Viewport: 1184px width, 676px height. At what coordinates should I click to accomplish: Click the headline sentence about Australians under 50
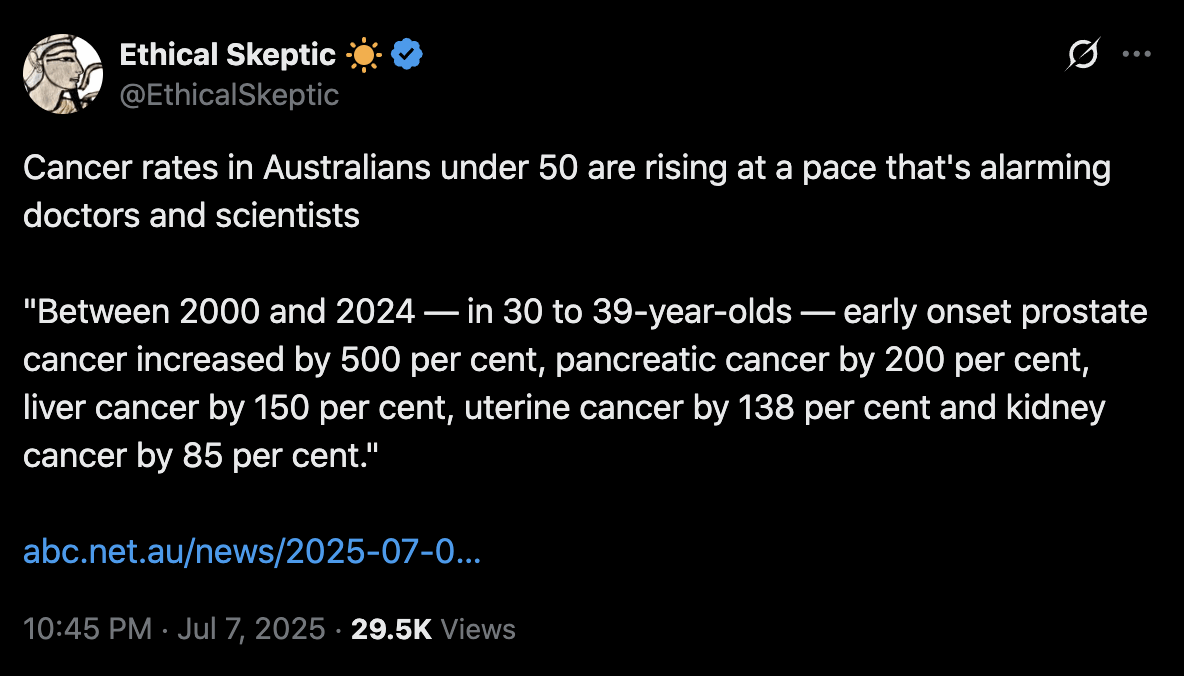click(x=566, y=168)
